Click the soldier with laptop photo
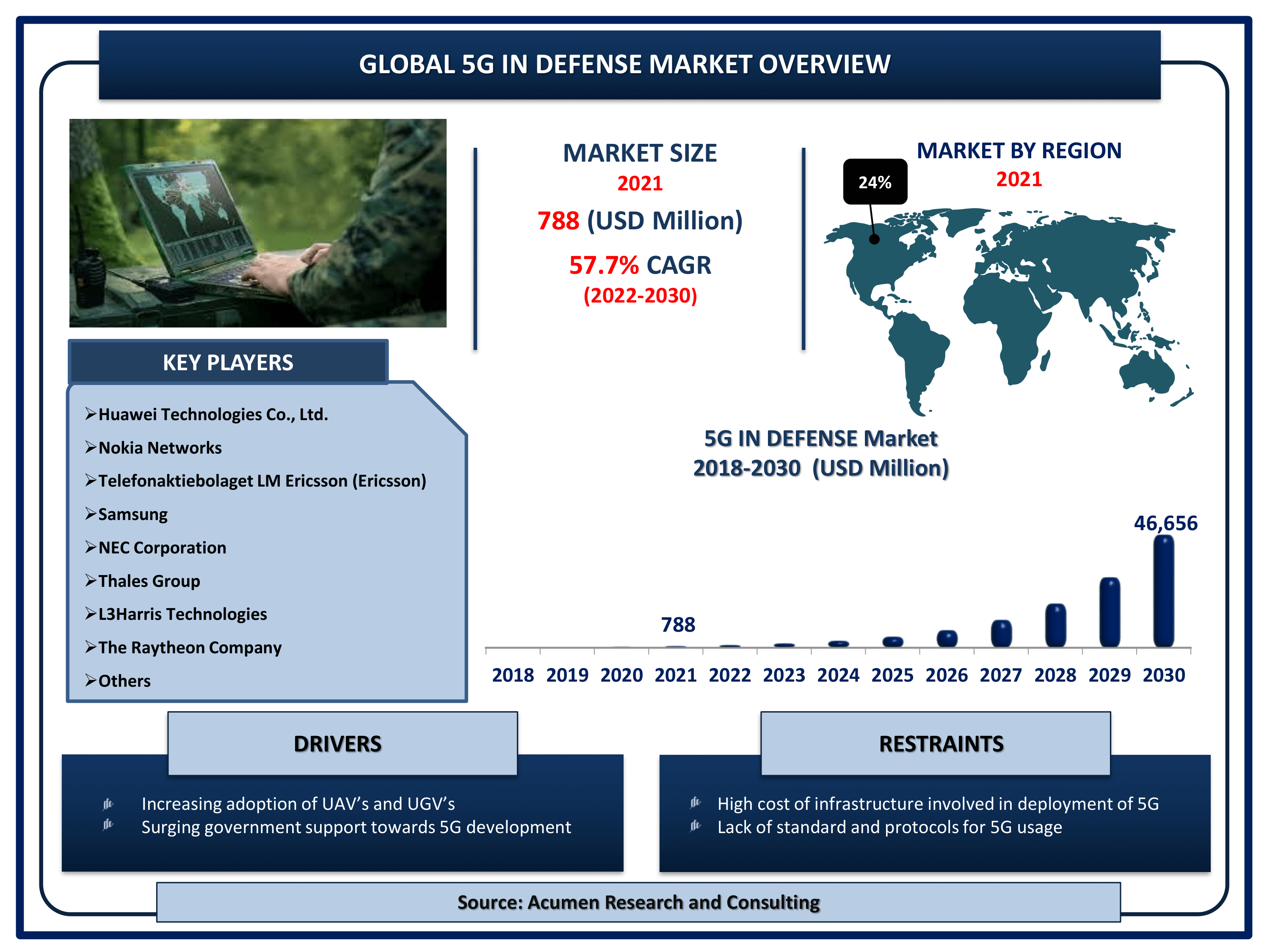This screenshot has width=1270, height=952. pos(257,223)
